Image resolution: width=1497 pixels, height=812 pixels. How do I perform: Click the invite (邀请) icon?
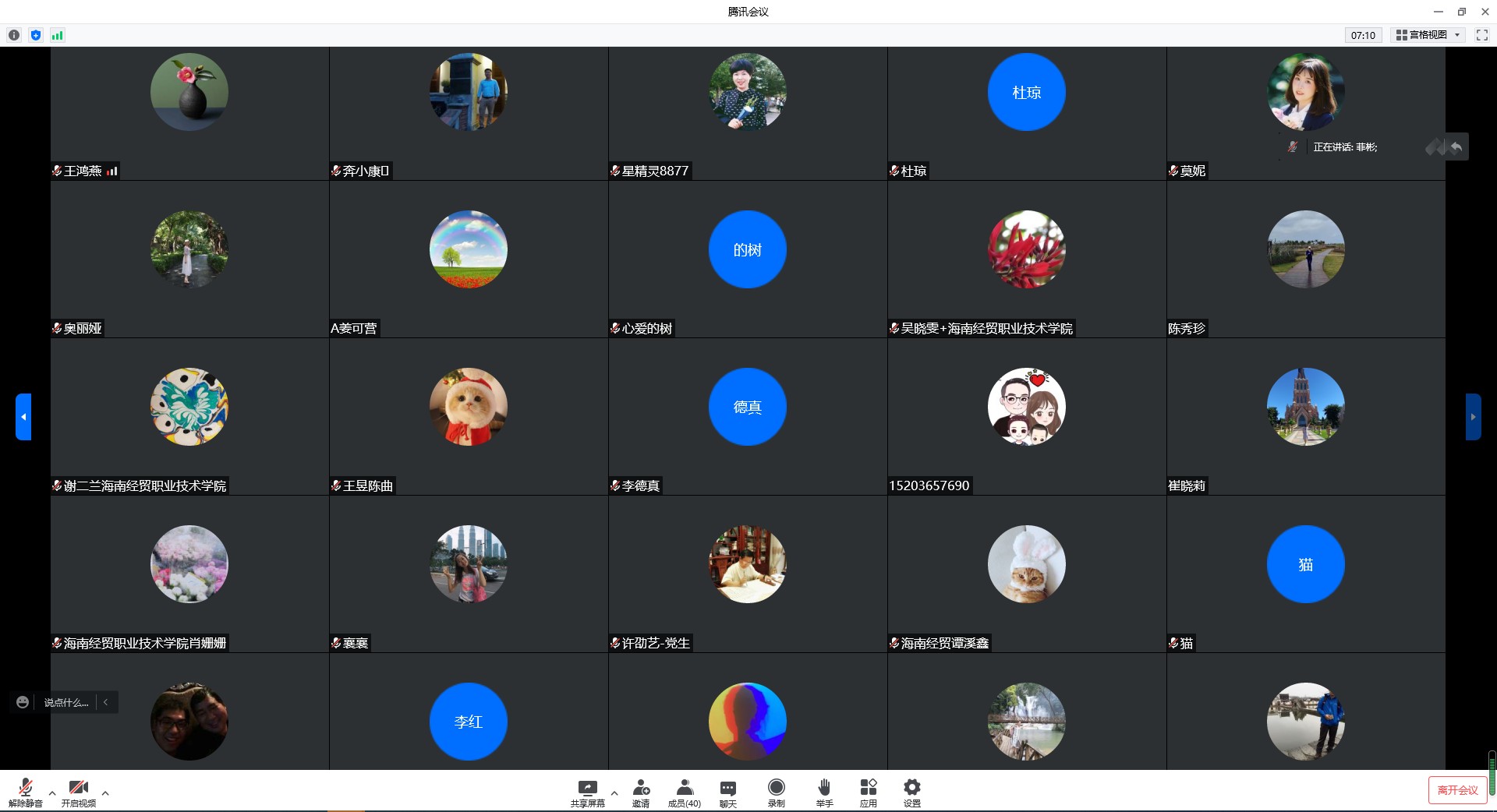pyautogui.click(x=641, y=792)
